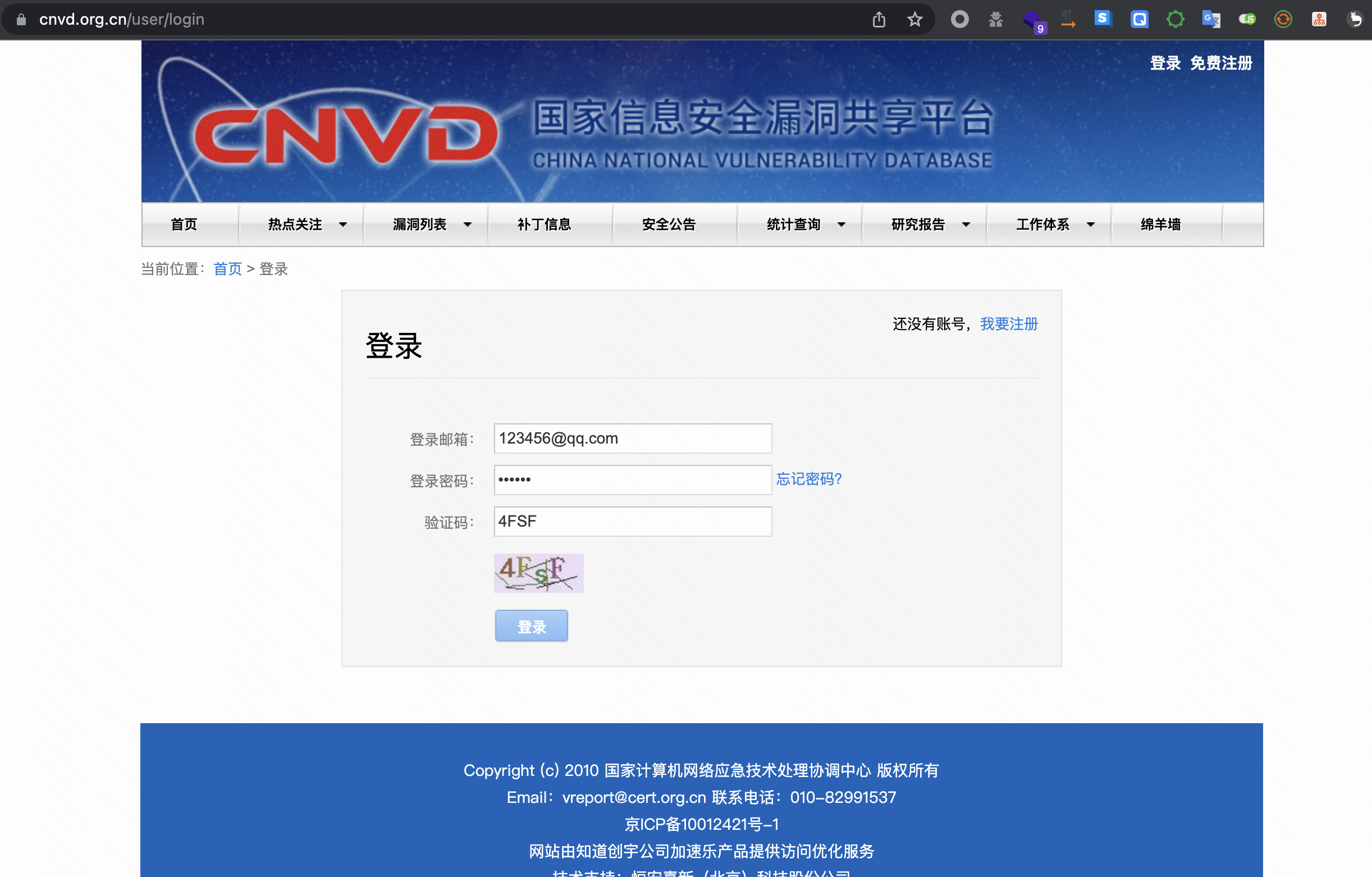
Task: Click the 网站由知道创宇公司加速乐 footer line
Action: [701, 851]
